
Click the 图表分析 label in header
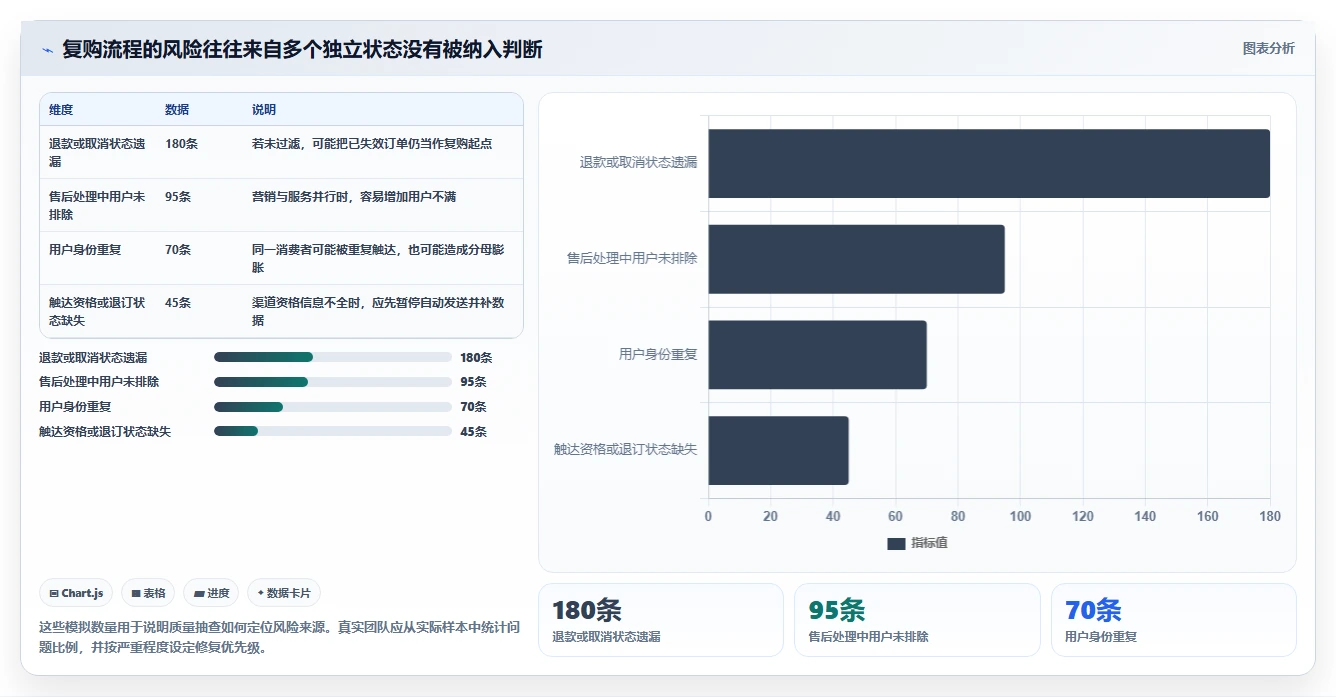[1268, 49]
